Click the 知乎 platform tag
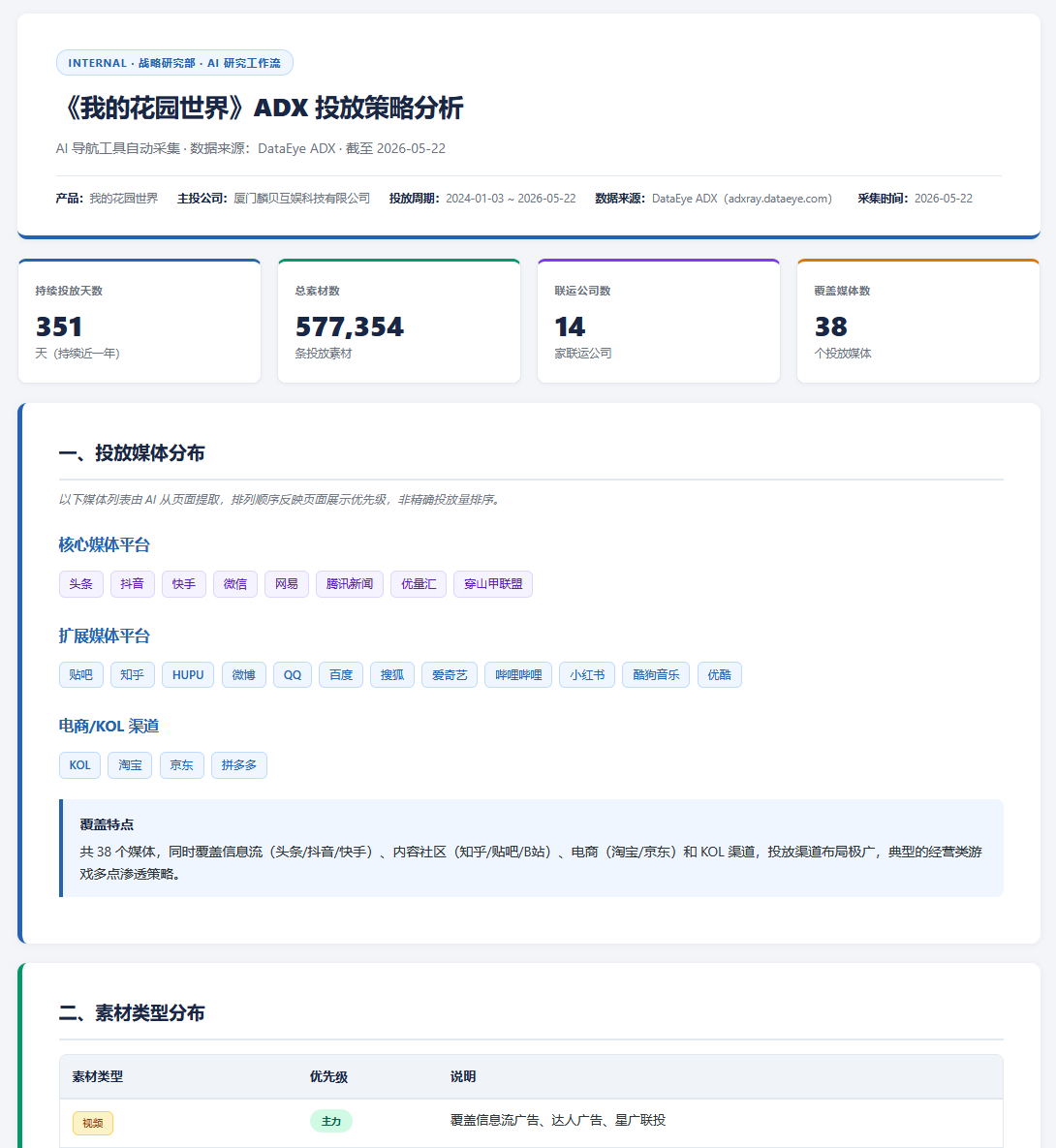This screenshot has height=1148, width=1056. click(x=133, y=675)
